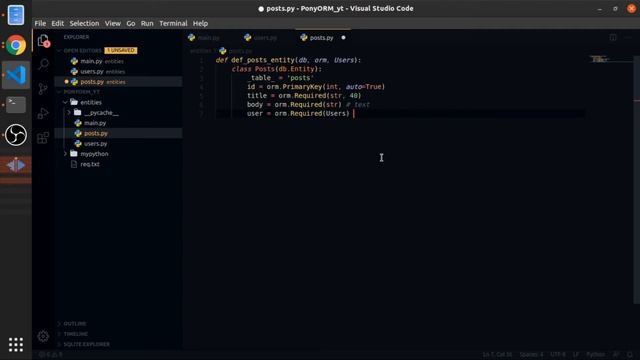Launch Google Chrome from the dock
Image resolution: width=640 pixels, height=360 pixels.
coord(16,45)
